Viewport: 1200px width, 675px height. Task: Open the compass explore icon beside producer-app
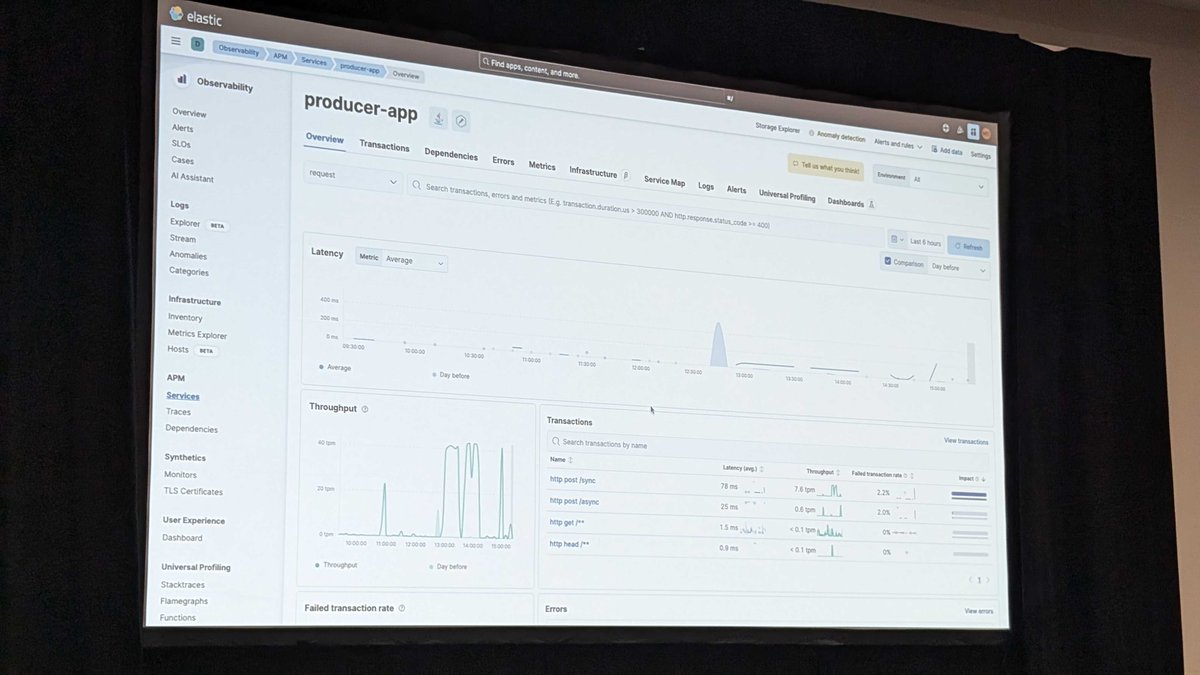[x=461, y=120]
